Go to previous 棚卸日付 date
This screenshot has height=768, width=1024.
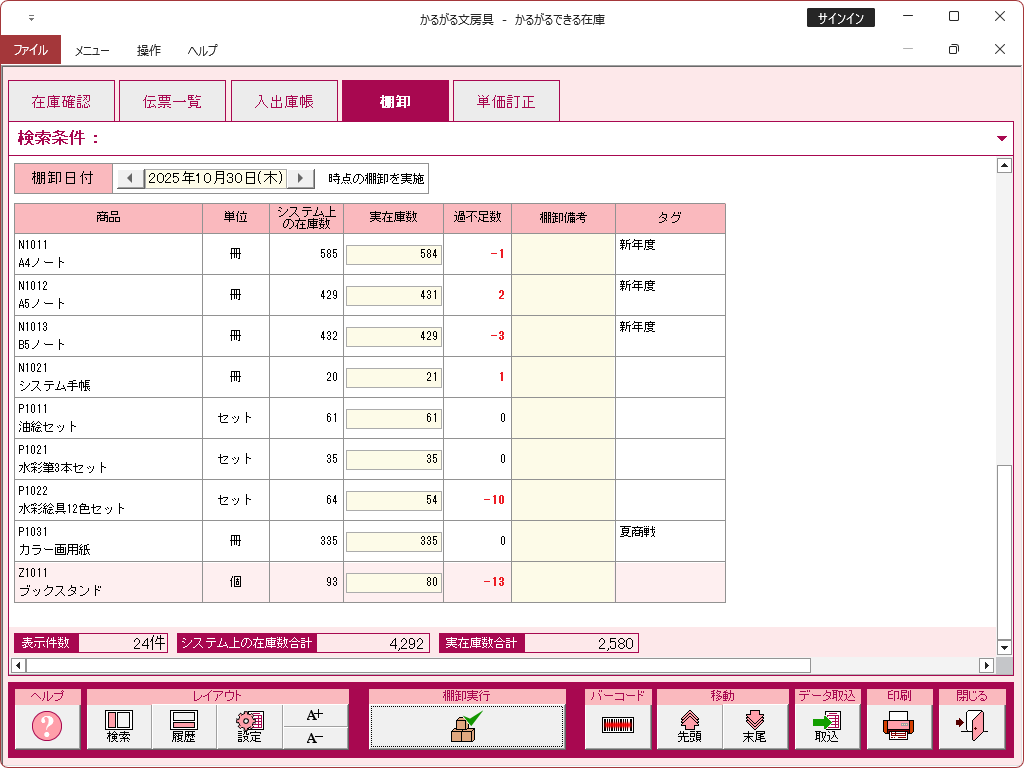[x=129, y=178]
